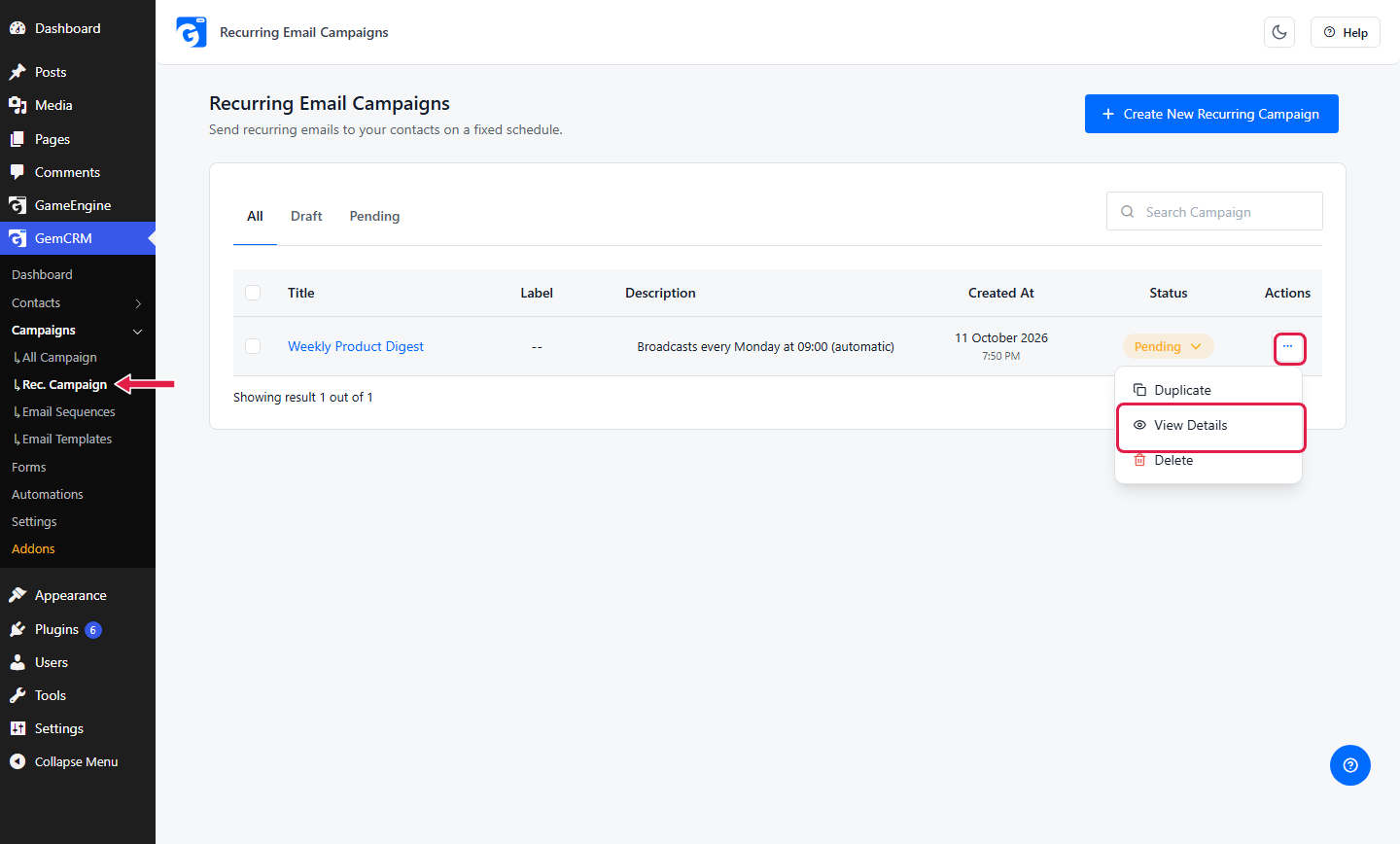Click the Posts pushpin icon
The image size is (1400, 844).
click(17, 72)
